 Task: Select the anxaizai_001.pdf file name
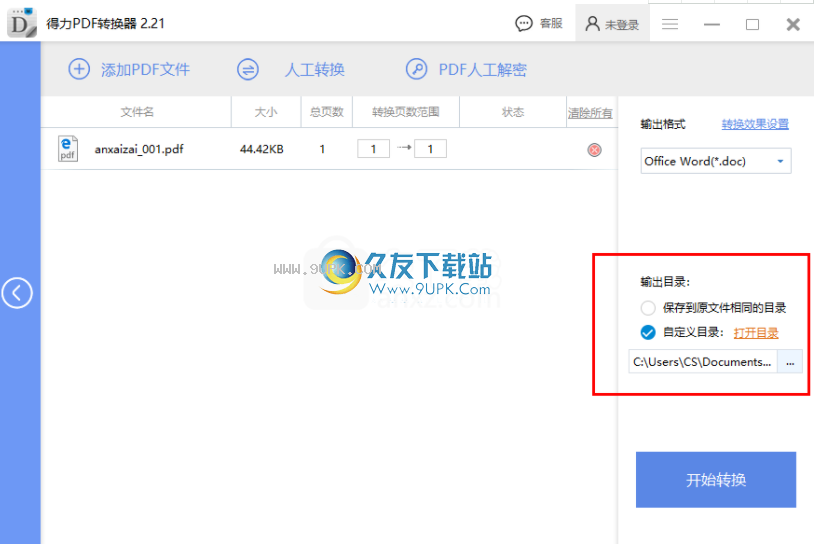click(x=139, y=149)
